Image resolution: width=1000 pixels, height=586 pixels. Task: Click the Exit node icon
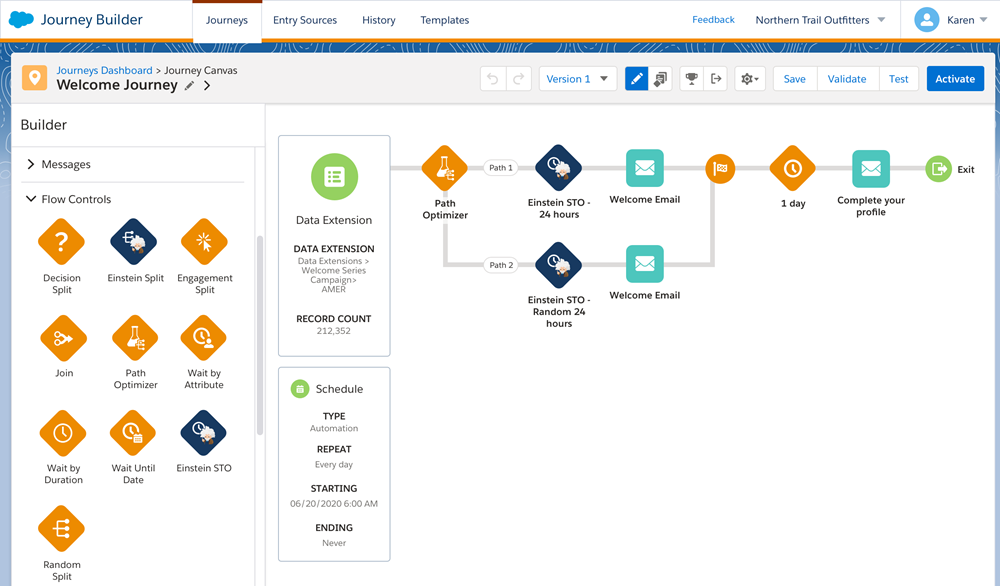pos(938,169)
